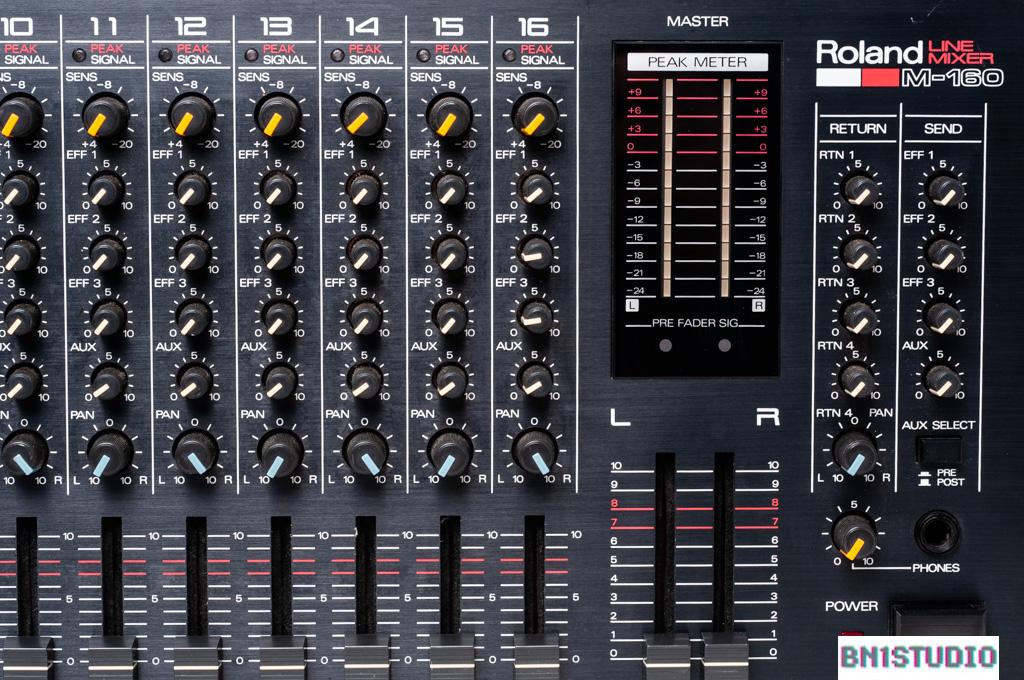The image size is (1024, 680).
Task: Click channel 13 EFF 1 knob
Action: (x=278, y=187)
